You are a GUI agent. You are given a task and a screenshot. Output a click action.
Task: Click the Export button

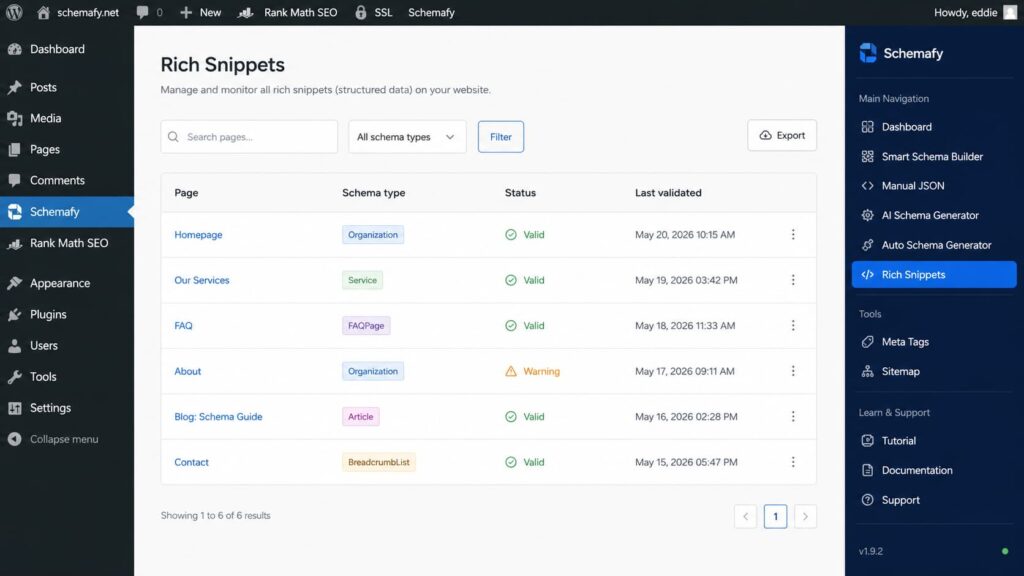click(x=782, y=135)
